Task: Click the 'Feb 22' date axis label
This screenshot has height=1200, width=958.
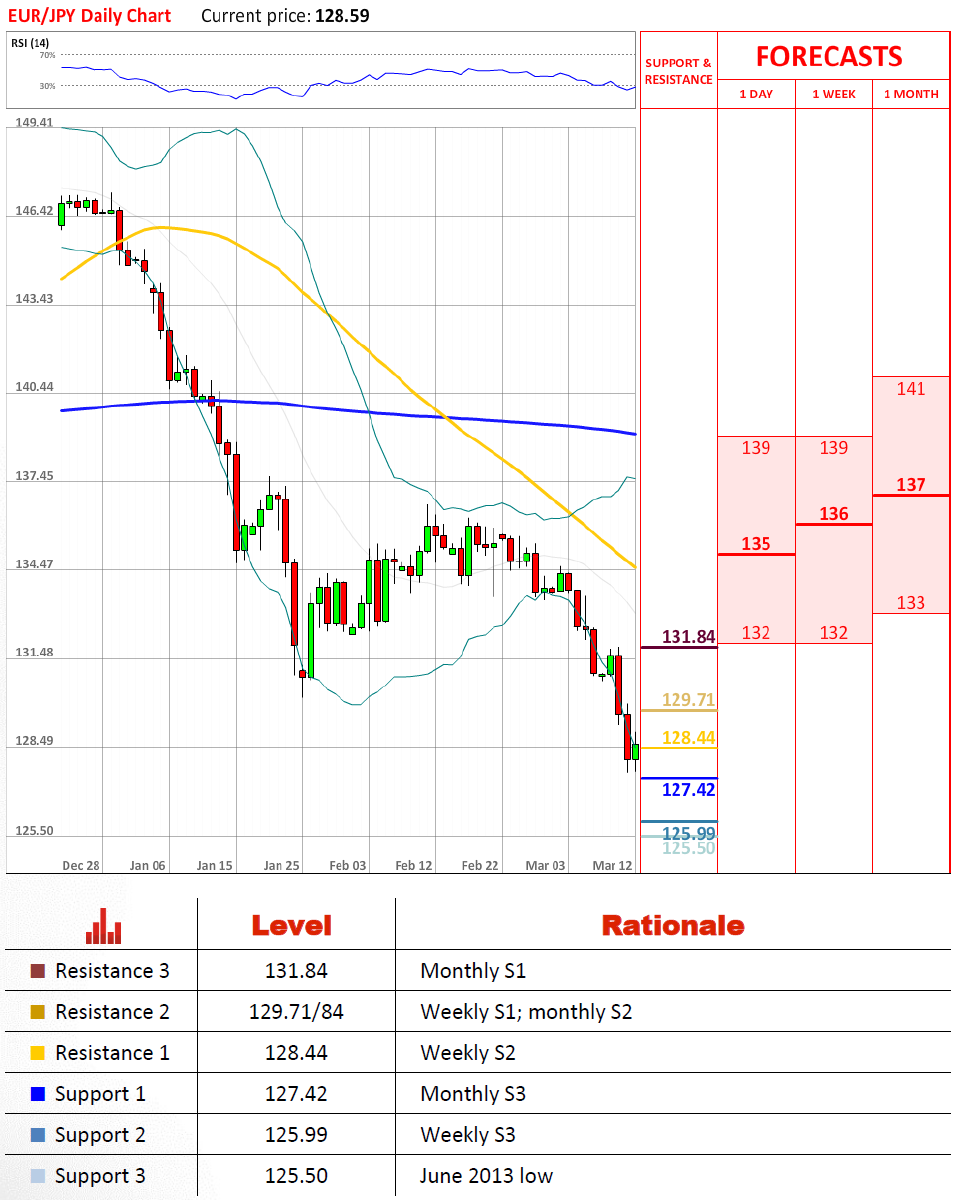Action: coord(480,865)
